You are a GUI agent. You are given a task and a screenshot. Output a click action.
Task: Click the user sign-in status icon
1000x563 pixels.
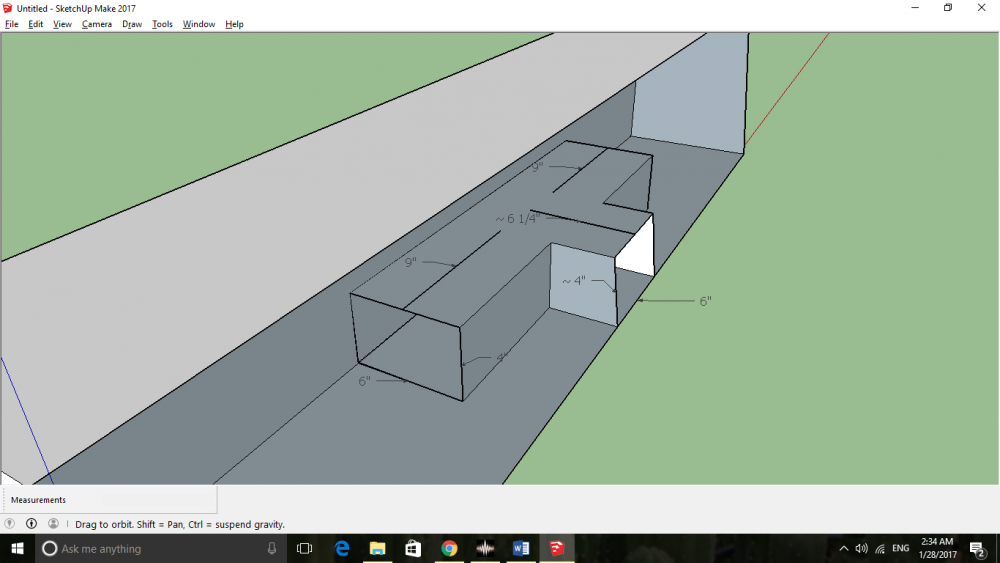tap(54, 523)
